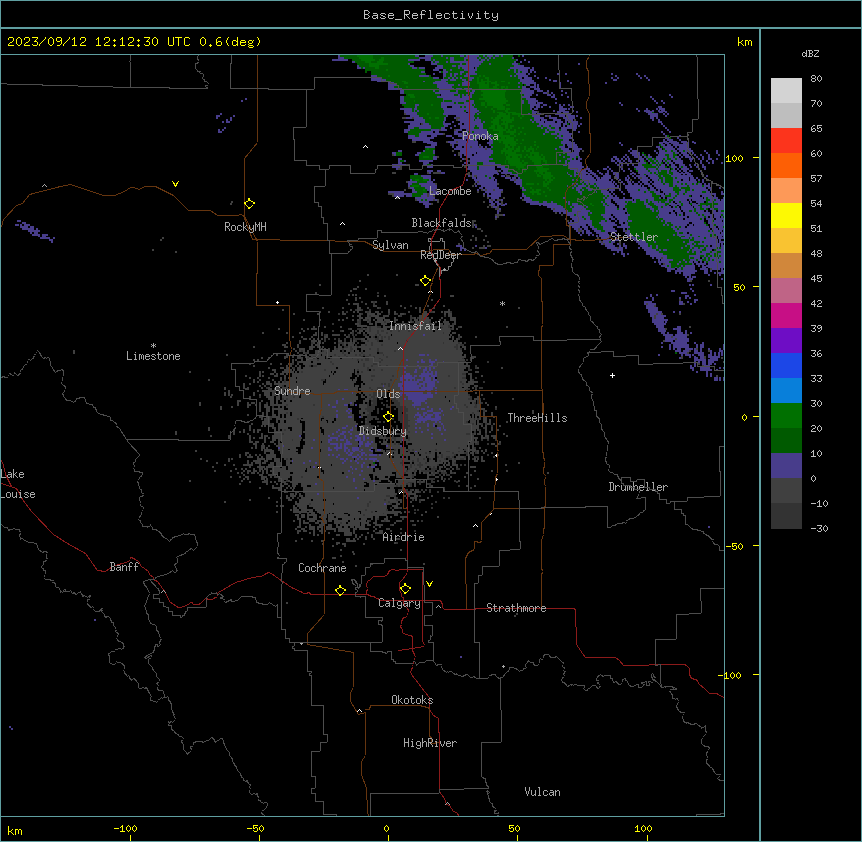Pick the red 60–65 dBZ legend color

(x=786, y=141)
